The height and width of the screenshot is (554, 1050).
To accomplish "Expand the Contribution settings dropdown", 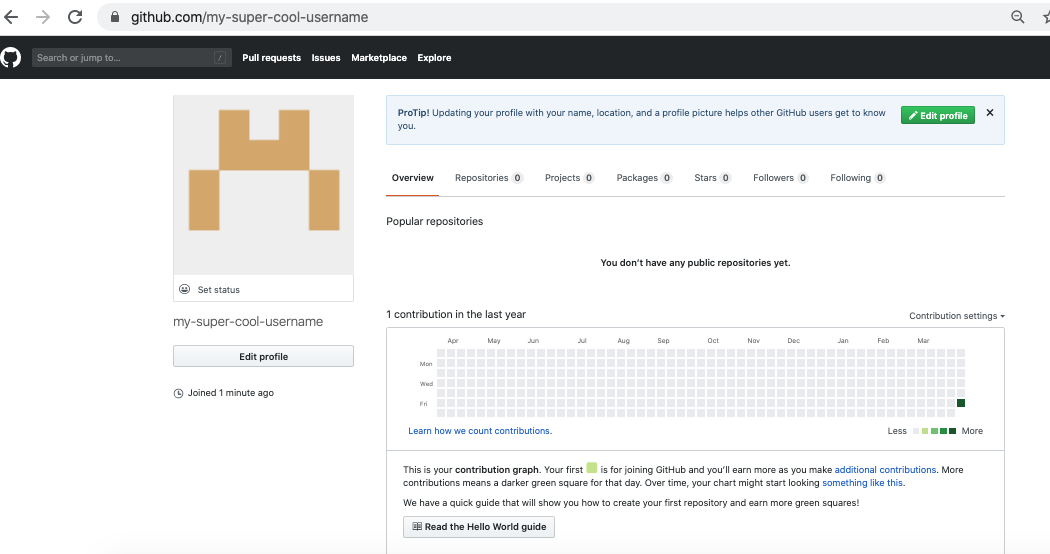I will [956, 316].
